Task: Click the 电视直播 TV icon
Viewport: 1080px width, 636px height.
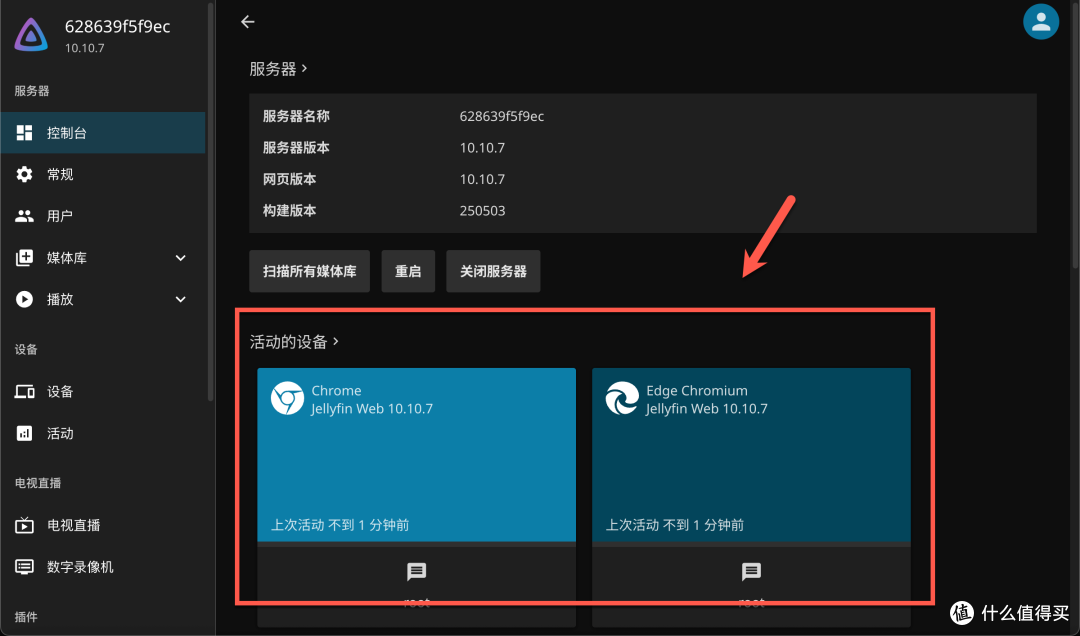Action: pos(25,525)
